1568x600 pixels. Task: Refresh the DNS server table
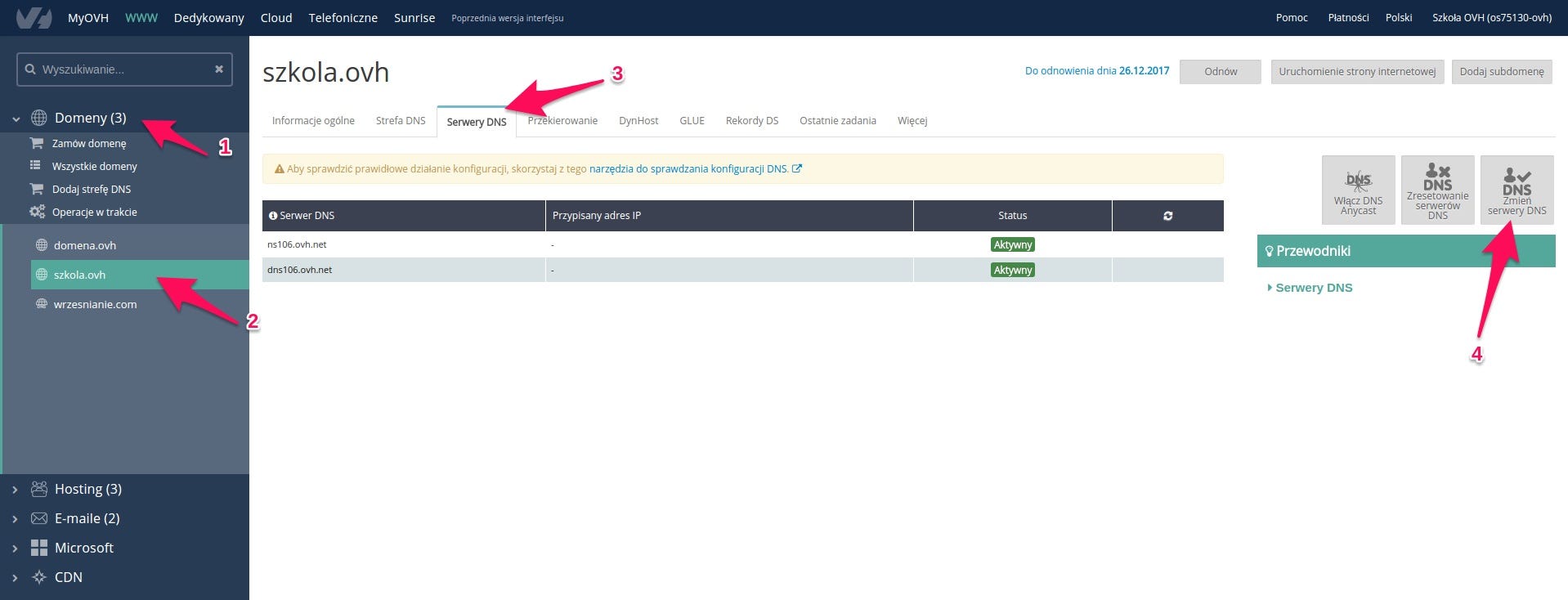pyautogui.click(x=1167, y=216)
